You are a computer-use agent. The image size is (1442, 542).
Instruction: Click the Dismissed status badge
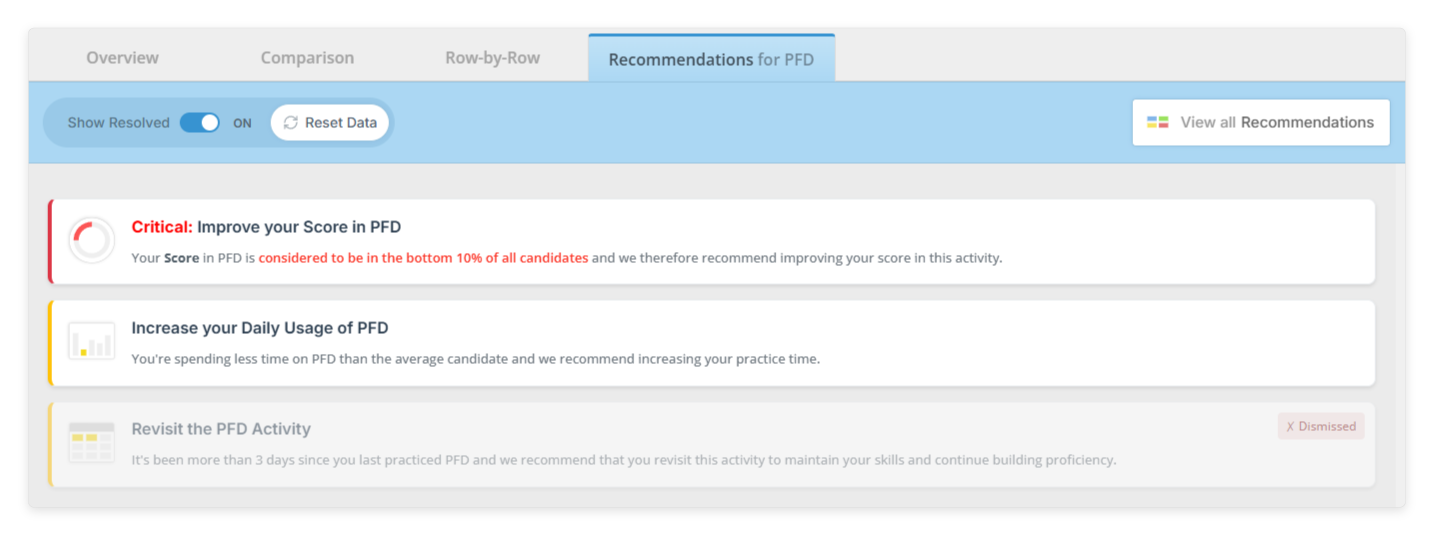point(1321,427)
